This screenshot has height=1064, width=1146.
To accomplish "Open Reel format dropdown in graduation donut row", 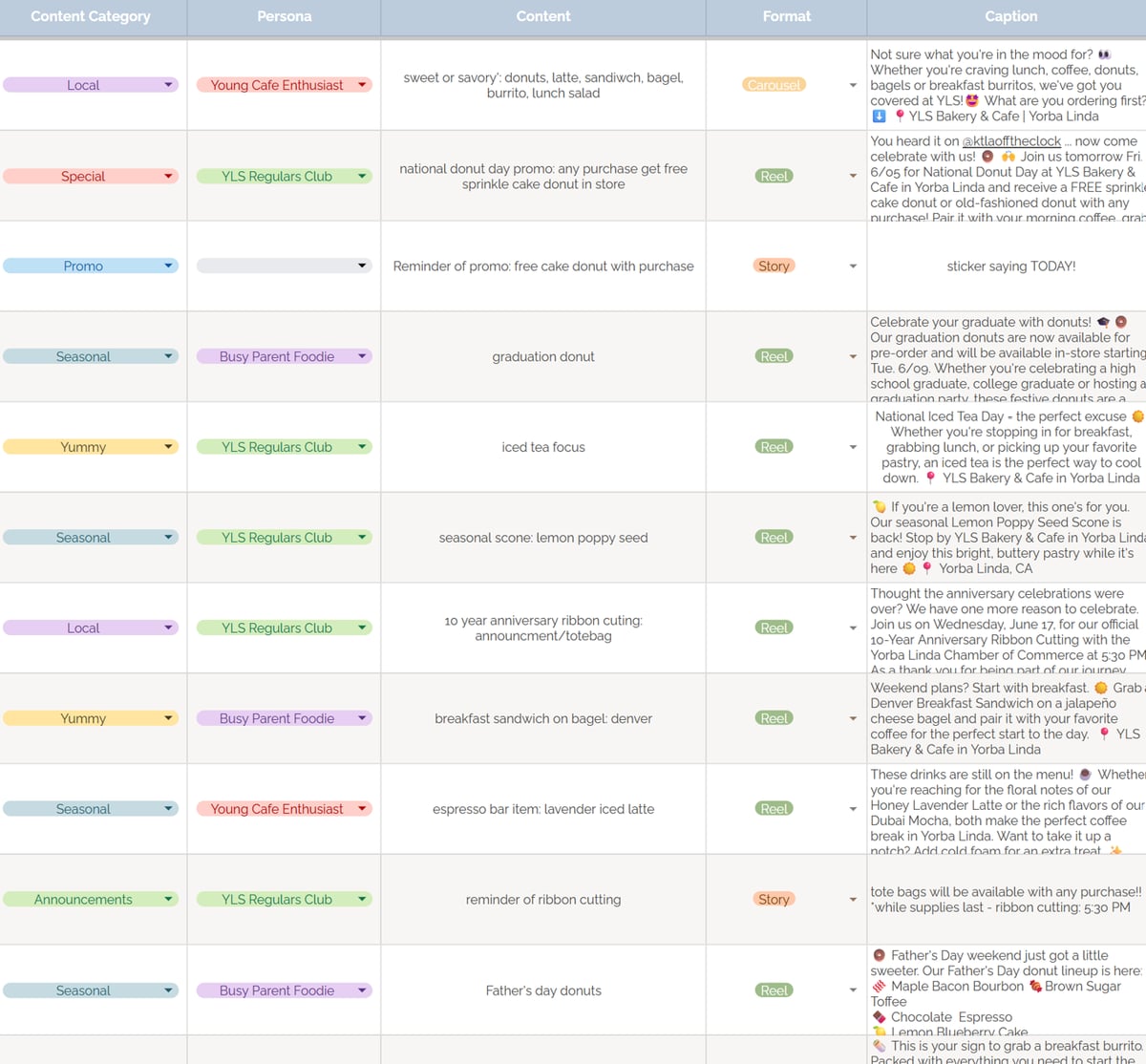I will pos(853,356).
